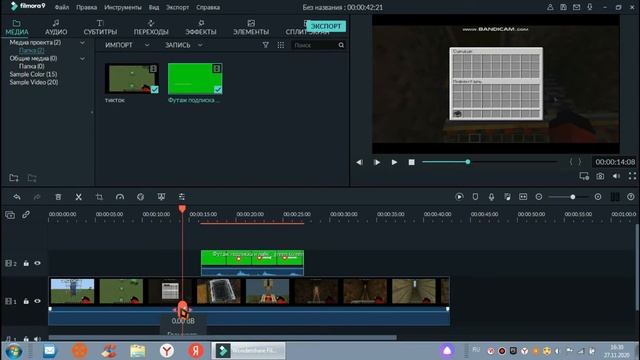Viewport: 640px width, 360px height.
Task: Open the green screen tool
Action: click(x=161, y=197)
